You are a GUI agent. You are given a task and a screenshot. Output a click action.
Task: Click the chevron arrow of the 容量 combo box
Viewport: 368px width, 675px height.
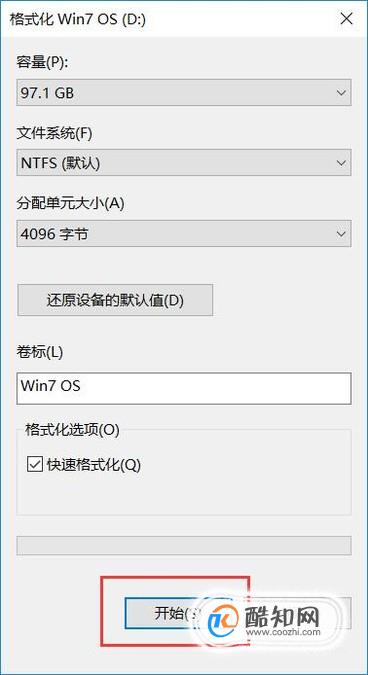341,93
